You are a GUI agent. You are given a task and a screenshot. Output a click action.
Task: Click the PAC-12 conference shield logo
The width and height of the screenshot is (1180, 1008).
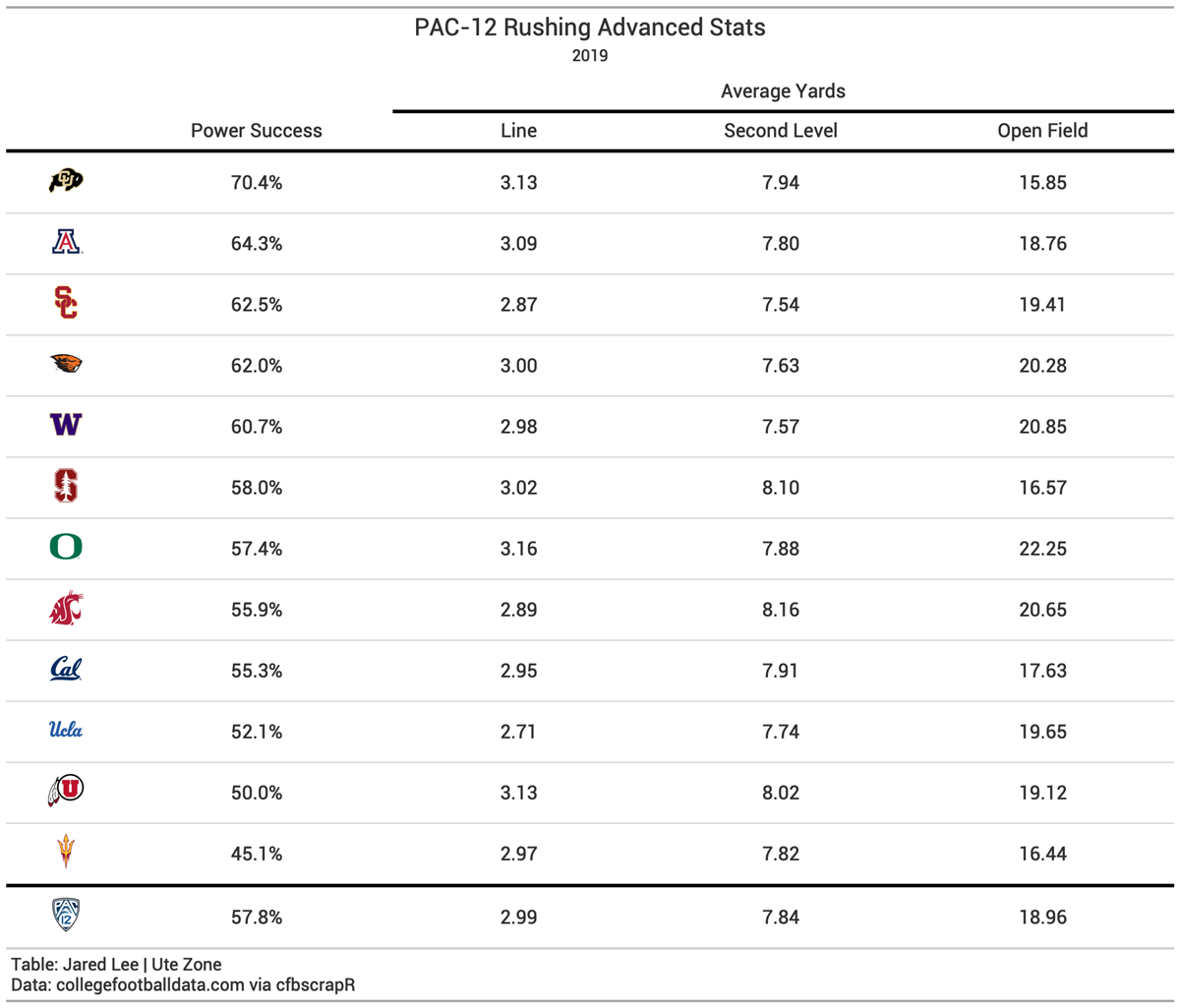point(66,915)
